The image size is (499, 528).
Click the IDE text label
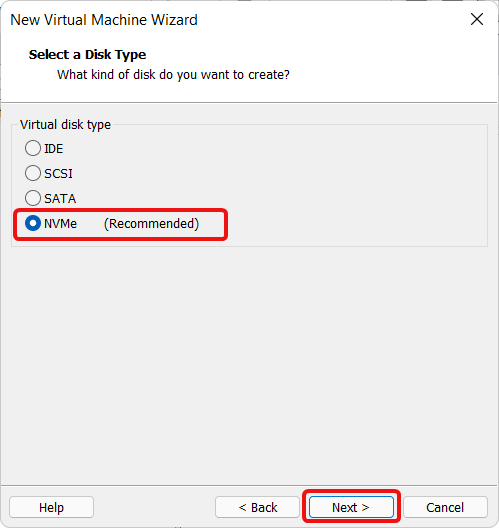(x=54, y=148)
